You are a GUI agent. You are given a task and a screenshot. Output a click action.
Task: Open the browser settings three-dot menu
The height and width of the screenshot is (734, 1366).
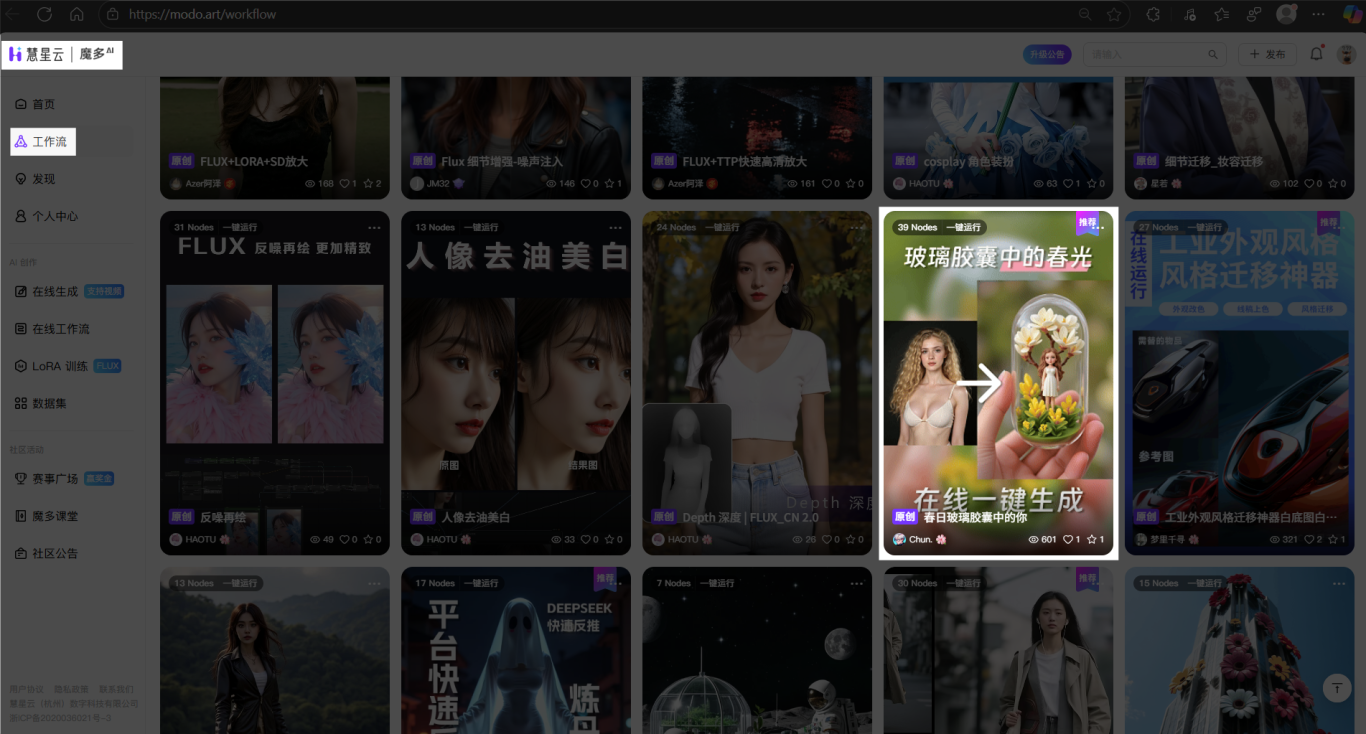pyautogui.click(x=1319, y=15)
